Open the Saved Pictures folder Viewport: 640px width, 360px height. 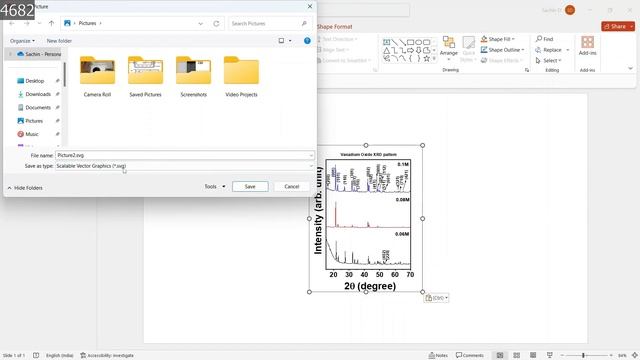click(x=145, y=76)
